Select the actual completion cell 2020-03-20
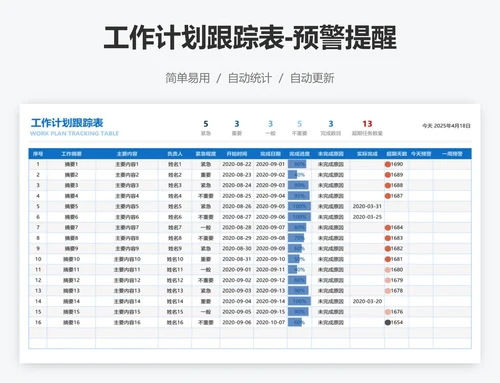 point(367,301)
